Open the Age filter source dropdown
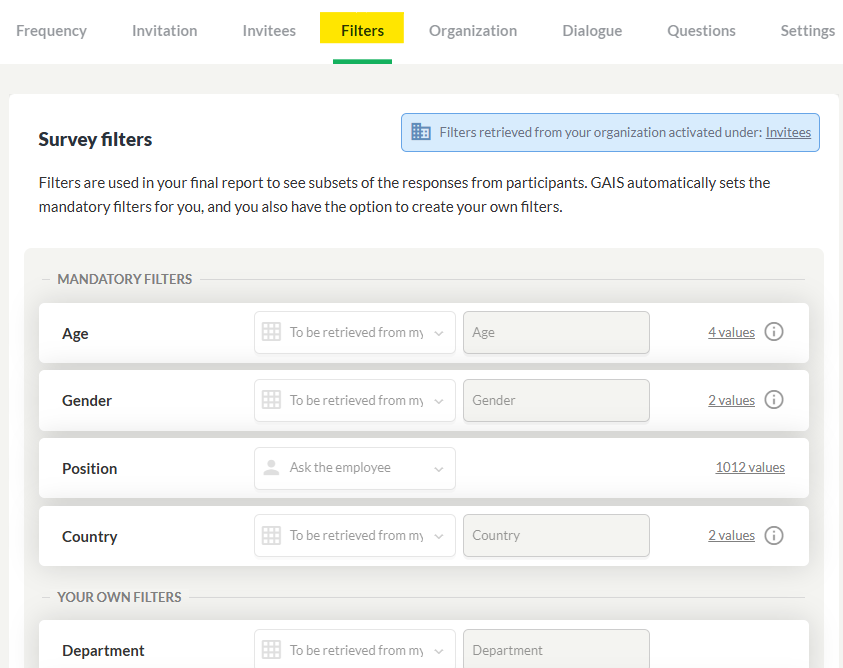This screenshot has width=843, height=668. (x=355, y=332)
